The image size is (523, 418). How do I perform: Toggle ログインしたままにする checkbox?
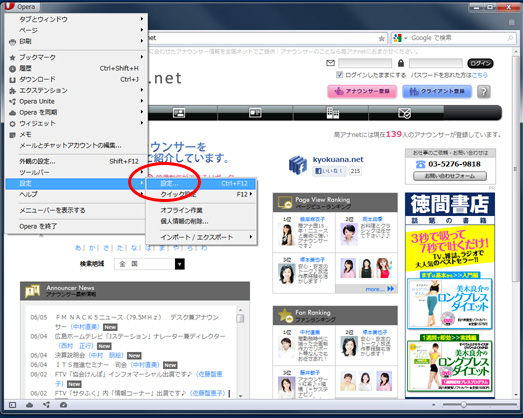coord(339,75)
